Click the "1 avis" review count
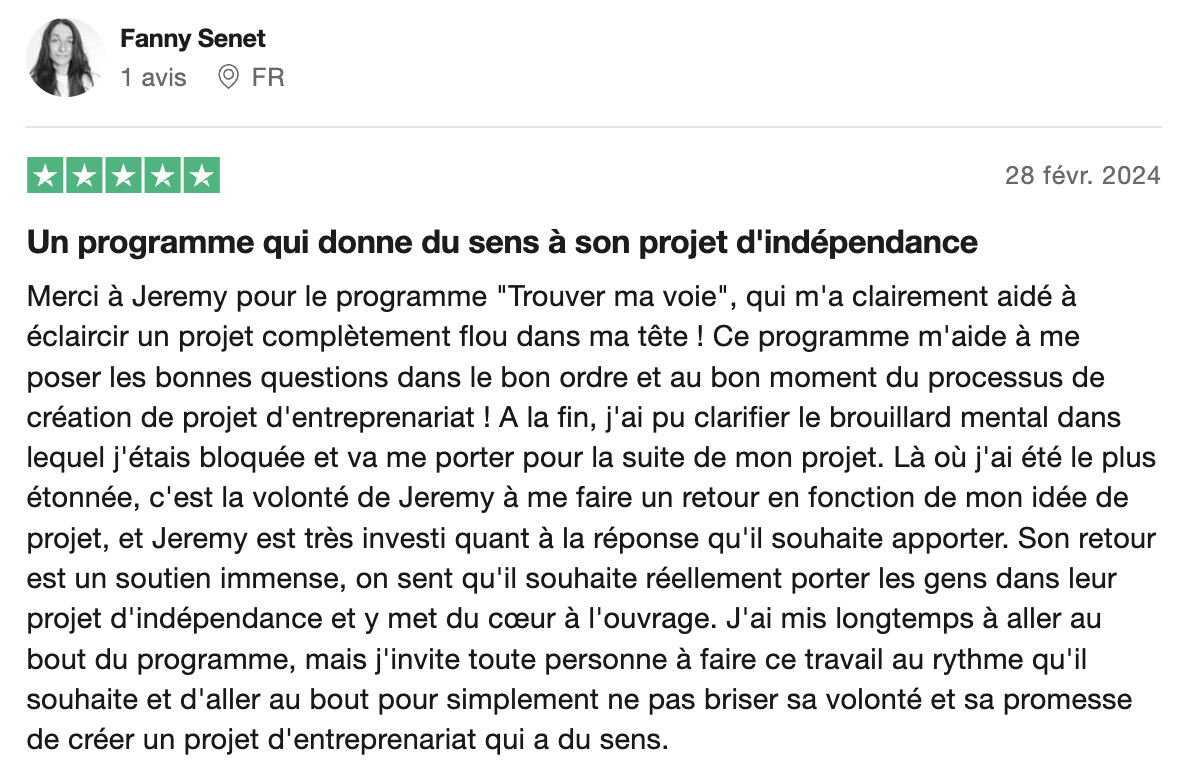The height and width of the screenshot is (780, 1188). 153,77
